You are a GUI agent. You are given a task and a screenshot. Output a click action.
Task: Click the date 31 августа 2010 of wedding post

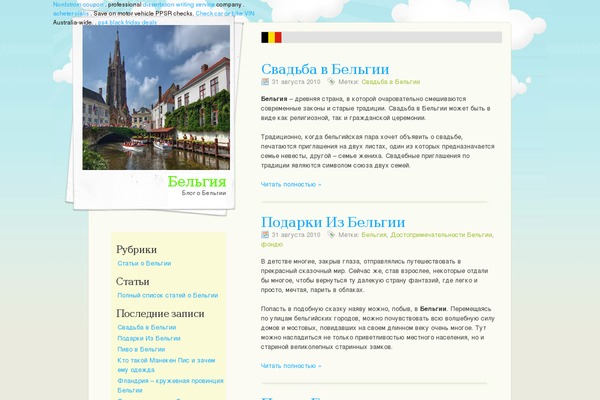point(296,82)
